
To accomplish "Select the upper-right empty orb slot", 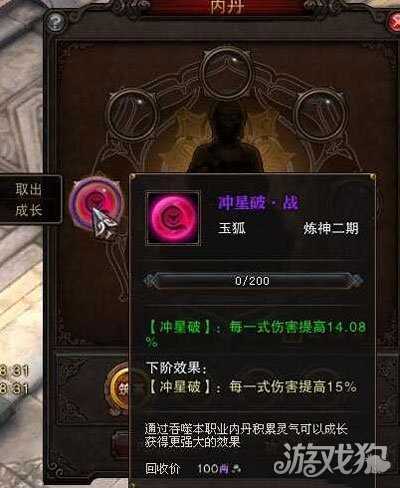I will point(319,113).
